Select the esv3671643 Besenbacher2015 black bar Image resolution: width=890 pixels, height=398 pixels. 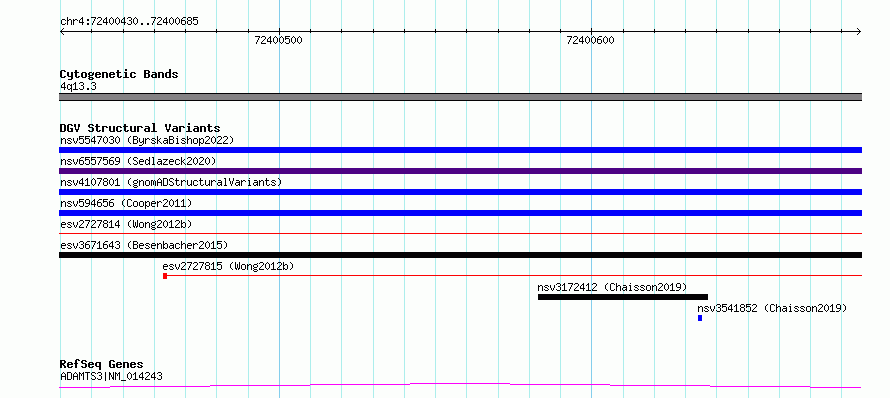460,255
